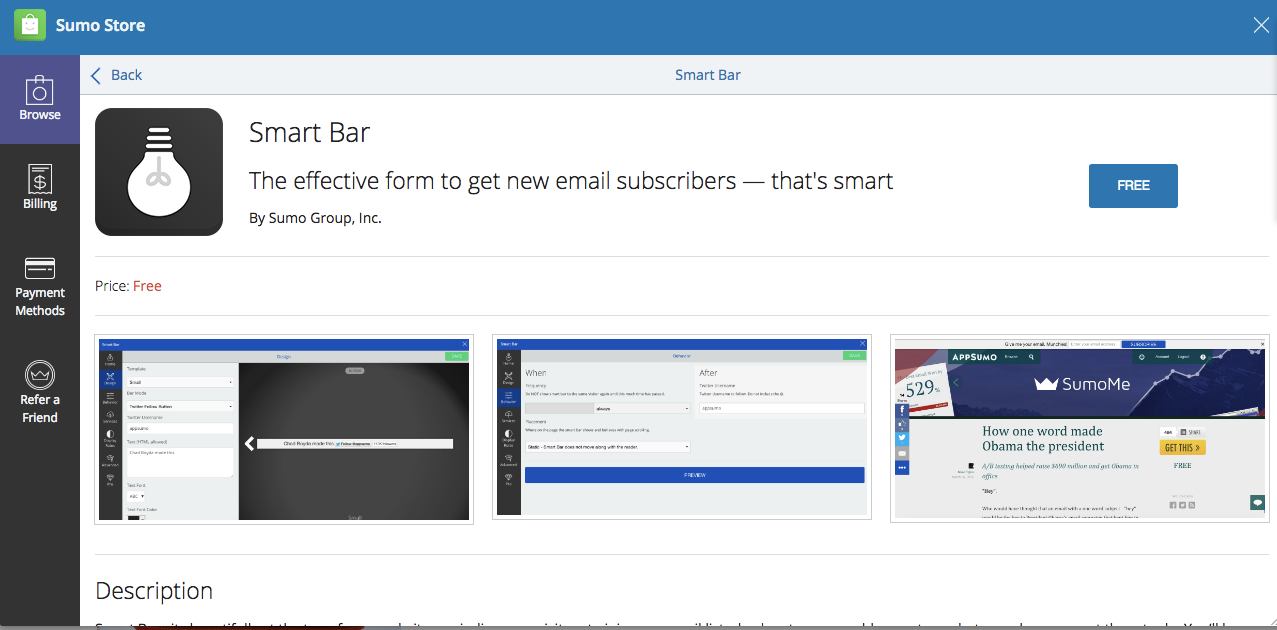Click the Smart Bar lightbulb app icon
This screenshot has width=1277, height=630.
159,172
